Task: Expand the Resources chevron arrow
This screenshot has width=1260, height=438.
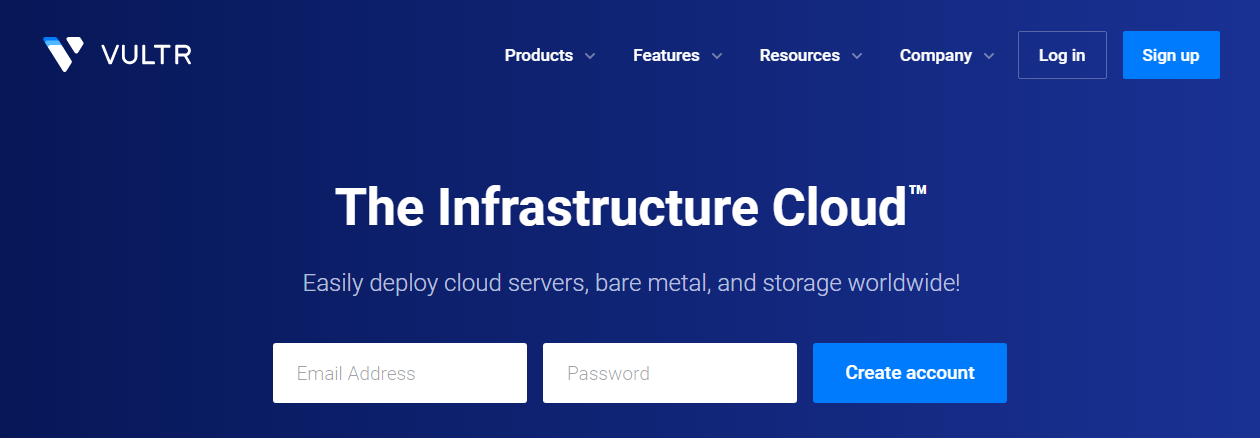Action: (x=857, y=56)
